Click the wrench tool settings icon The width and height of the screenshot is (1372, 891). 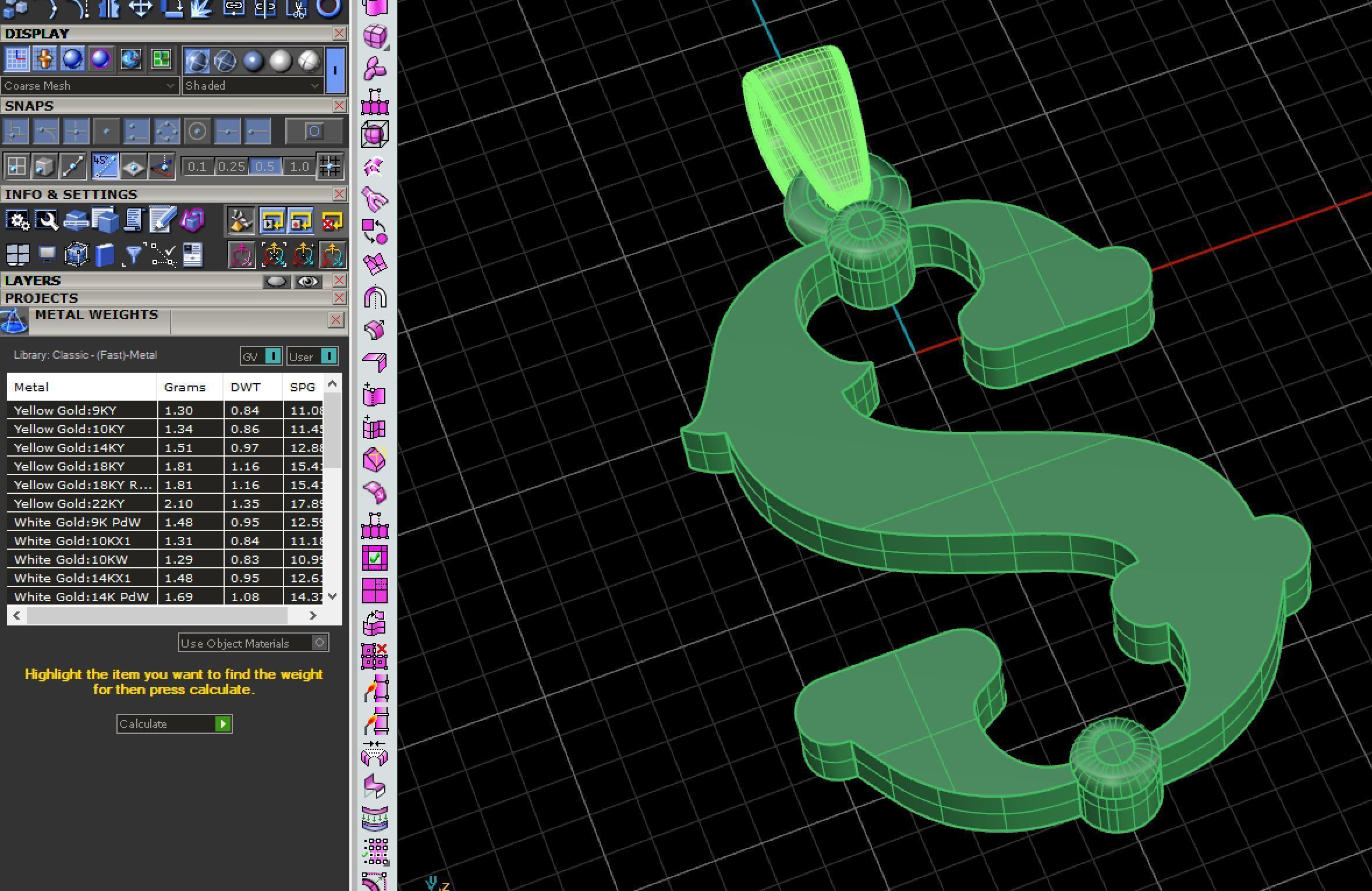[47, 221]
